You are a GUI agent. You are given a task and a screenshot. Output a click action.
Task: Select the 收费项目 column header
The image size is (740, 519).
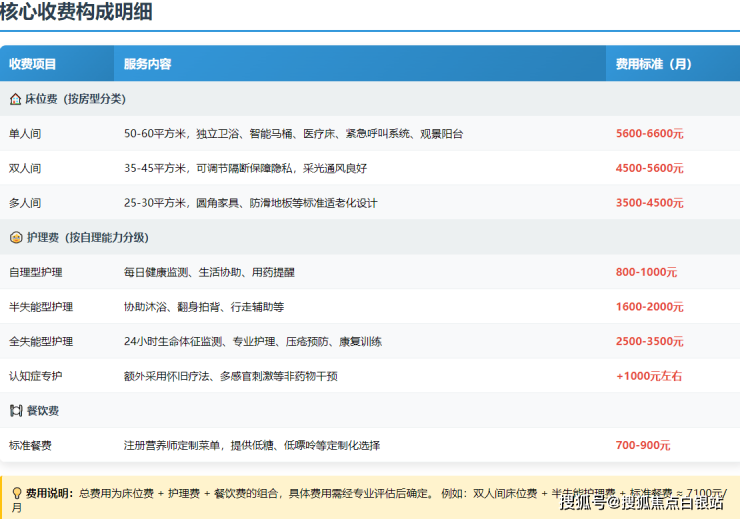(x=33, y=64)
